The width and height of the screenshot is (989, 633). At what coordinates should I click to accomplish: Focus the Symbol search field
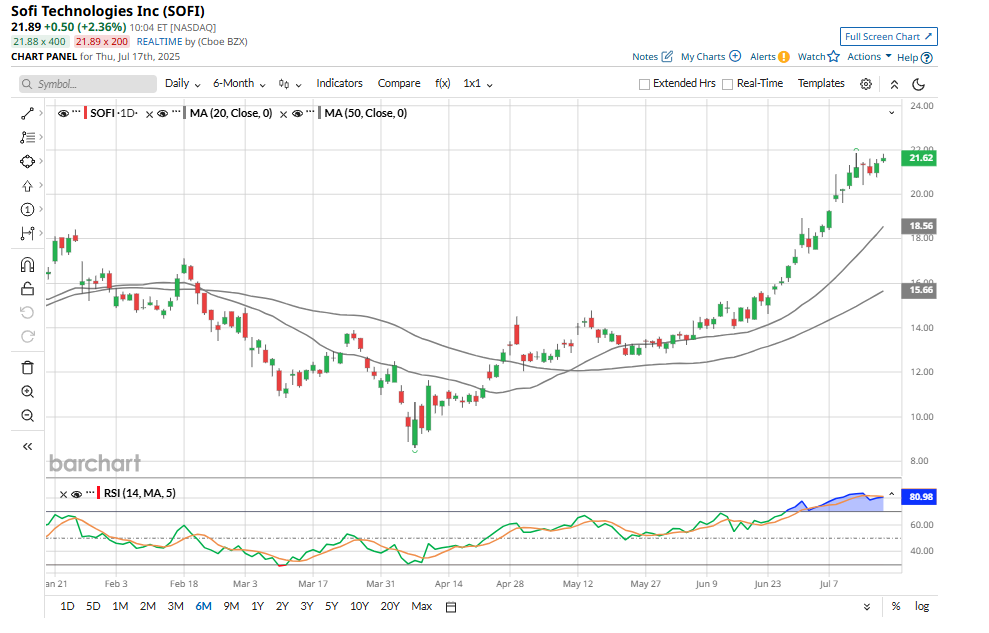pos(87,84)
